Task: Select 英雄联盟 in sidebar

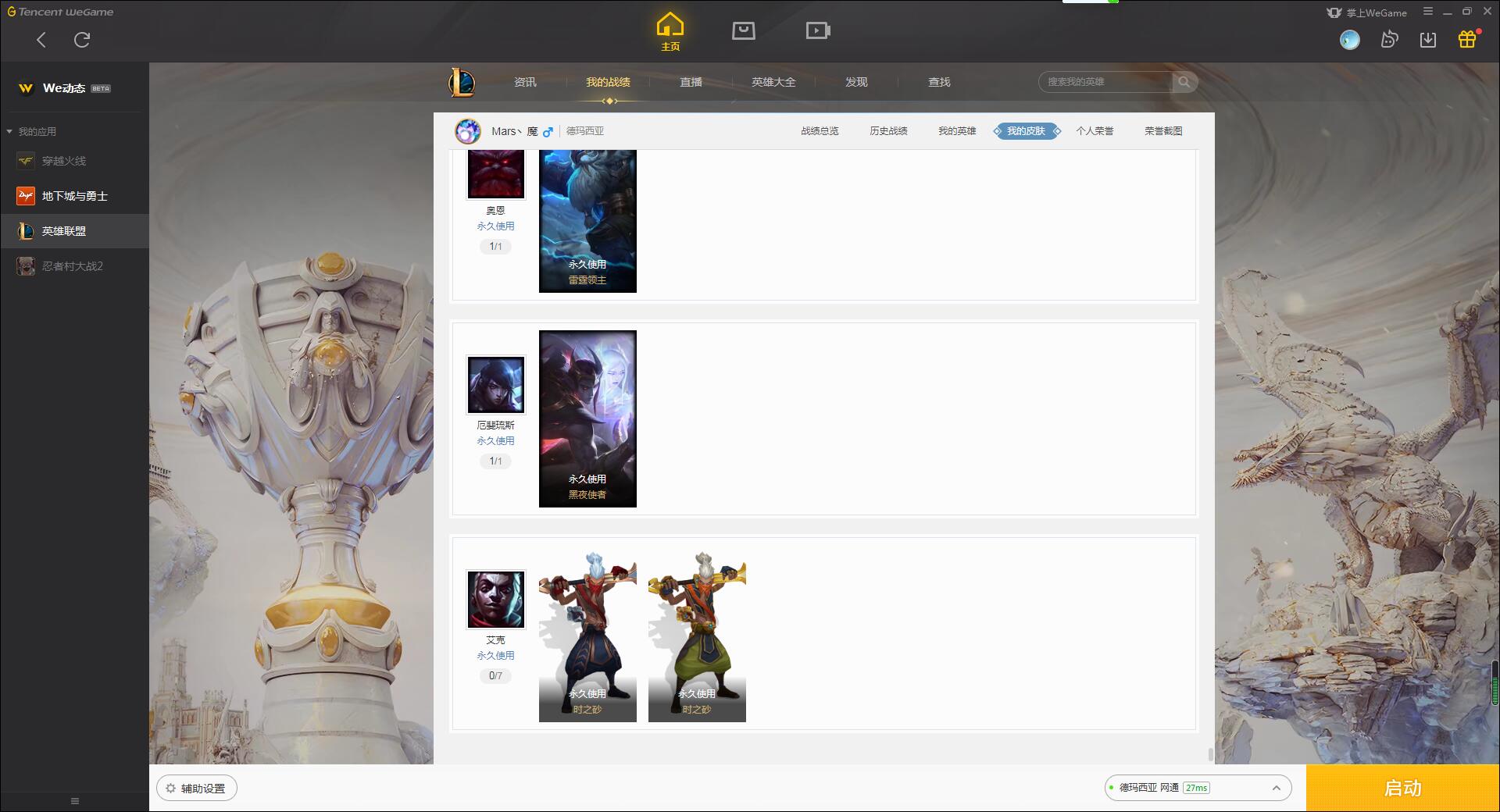Action: [x=74, y=231]
